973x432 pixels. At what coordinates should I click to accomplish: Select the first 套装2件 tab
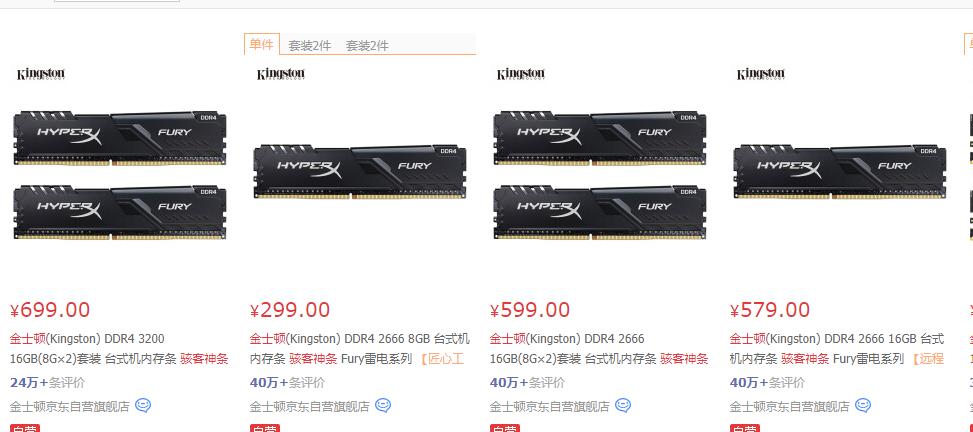click(x=310, y=46)
